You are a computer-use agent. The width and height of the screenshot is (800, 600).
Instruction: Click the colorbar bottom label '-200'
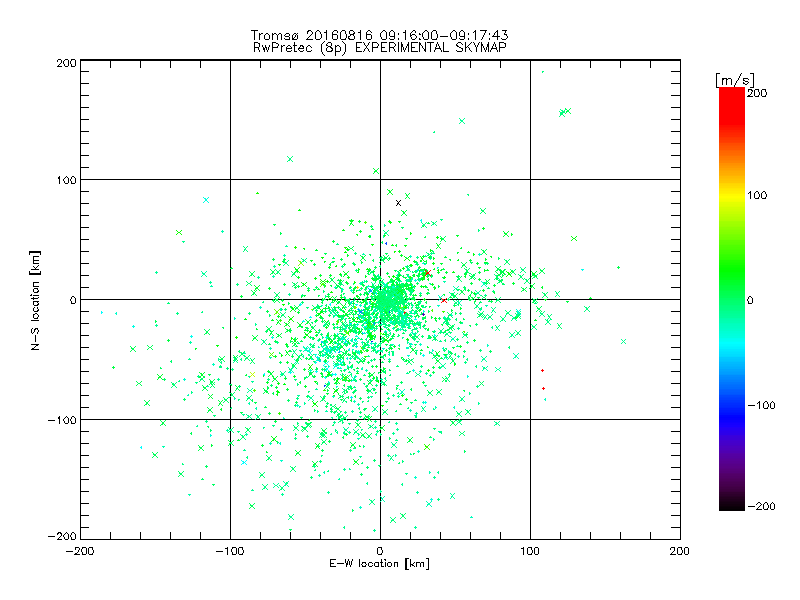click(761, 506)
